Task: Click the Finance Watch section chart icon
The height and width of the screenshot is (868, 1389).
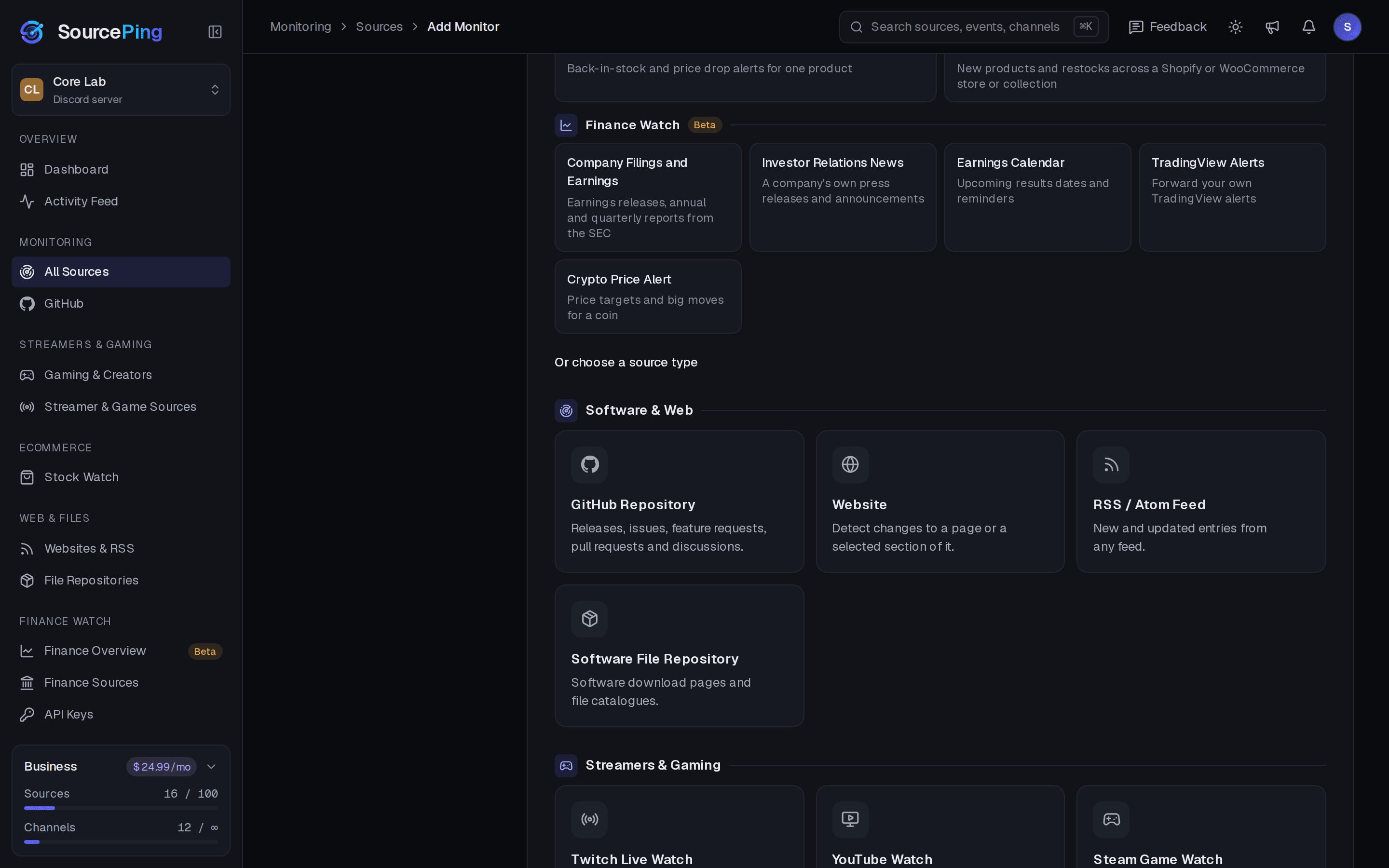Action: pos(566,125)
